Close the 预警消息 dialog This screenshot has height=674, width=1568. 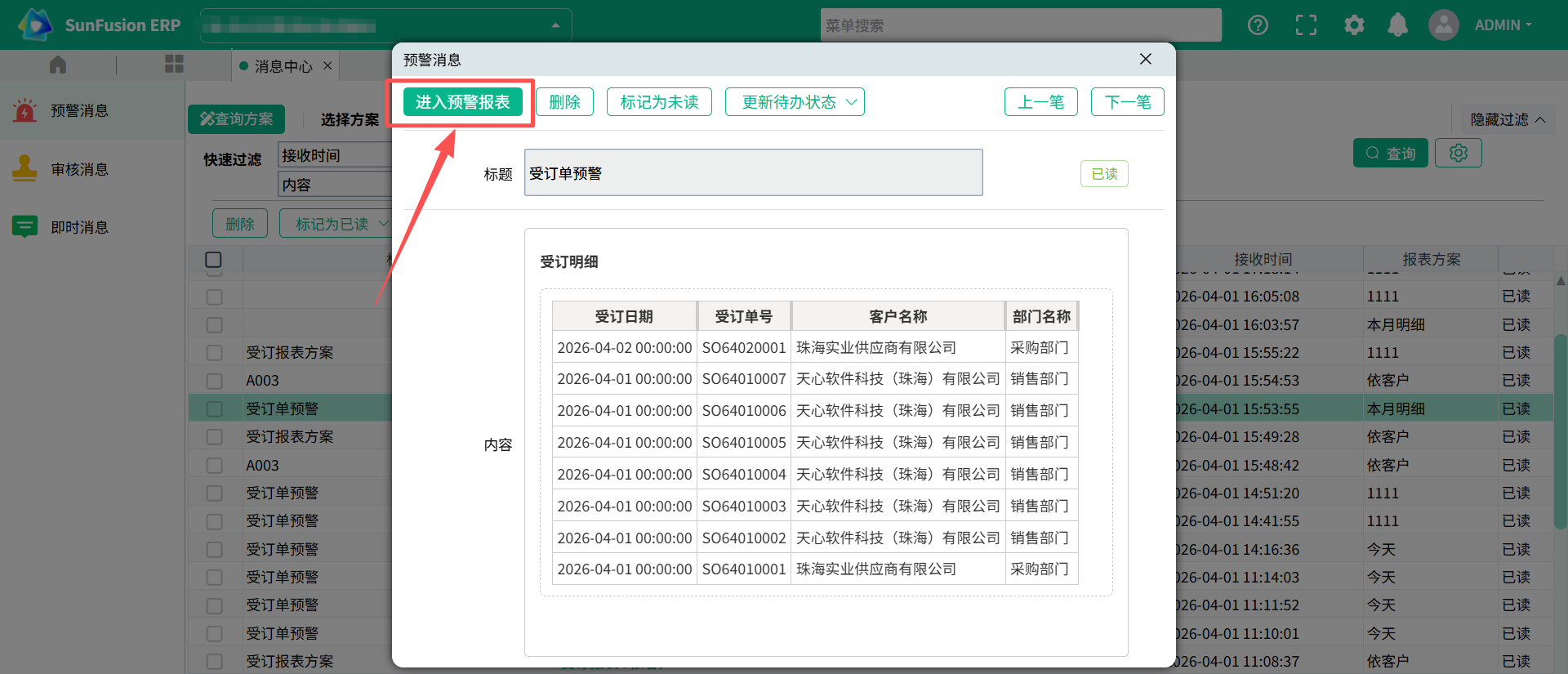pos(1145,59)
